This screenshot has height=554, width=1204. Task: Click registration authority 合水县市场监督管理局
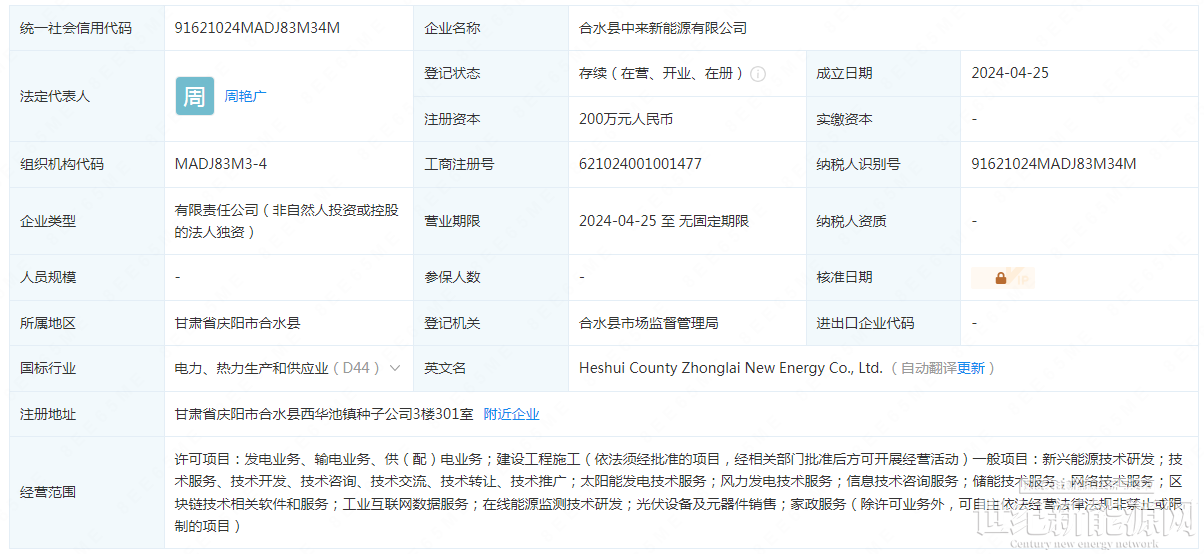tap(648, 323)
